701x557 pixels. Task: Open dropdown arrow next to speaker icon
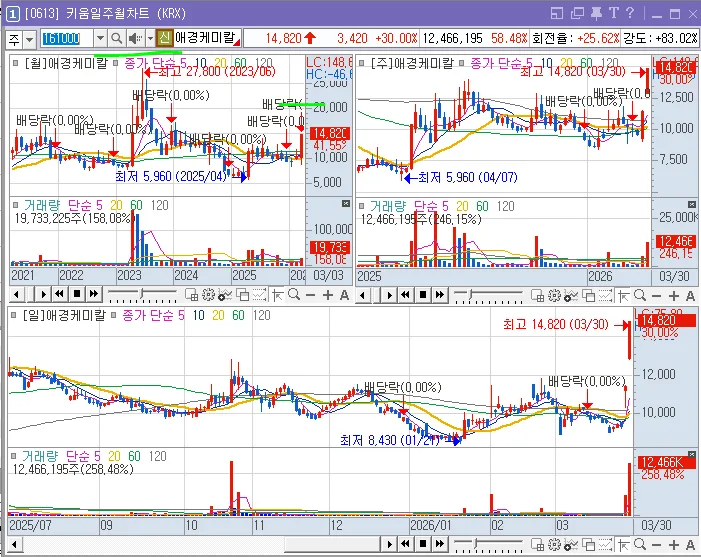[x=150, y=39]
